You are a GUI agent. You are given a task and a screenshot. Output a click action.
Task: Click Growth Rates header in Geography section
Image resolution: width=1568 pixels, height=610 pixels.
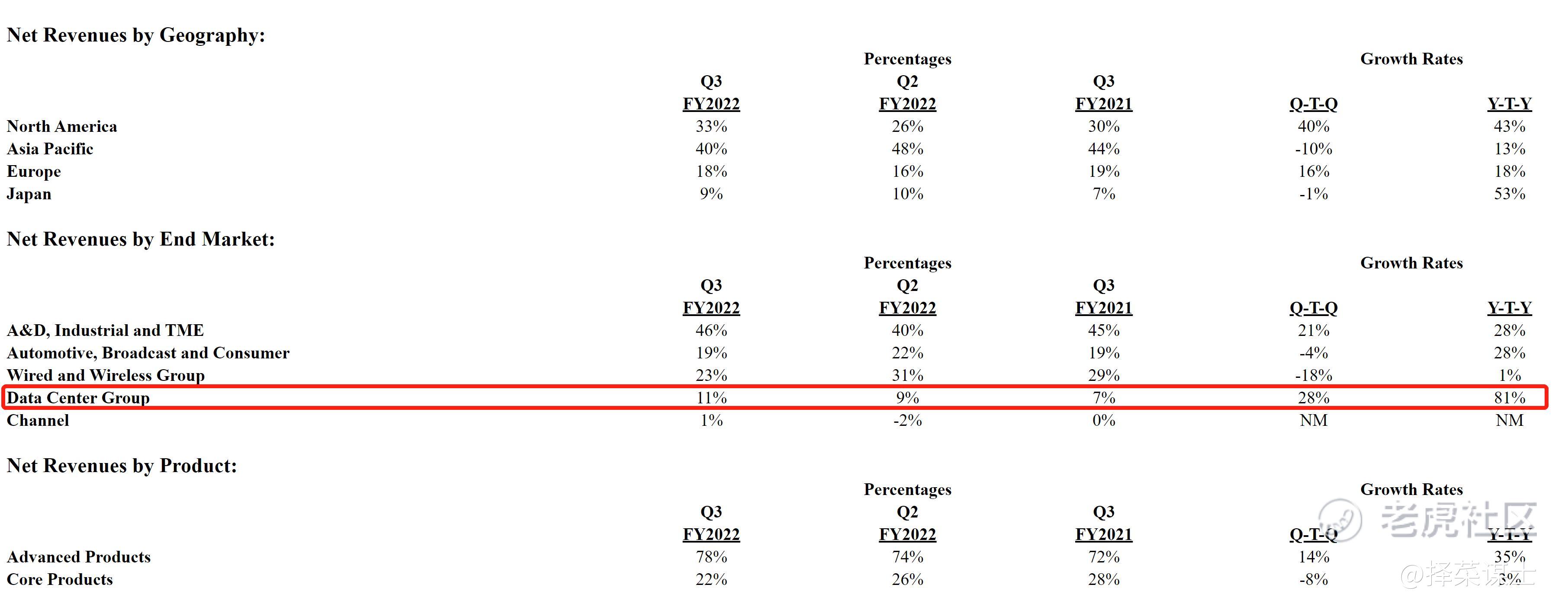[1411, 59]
